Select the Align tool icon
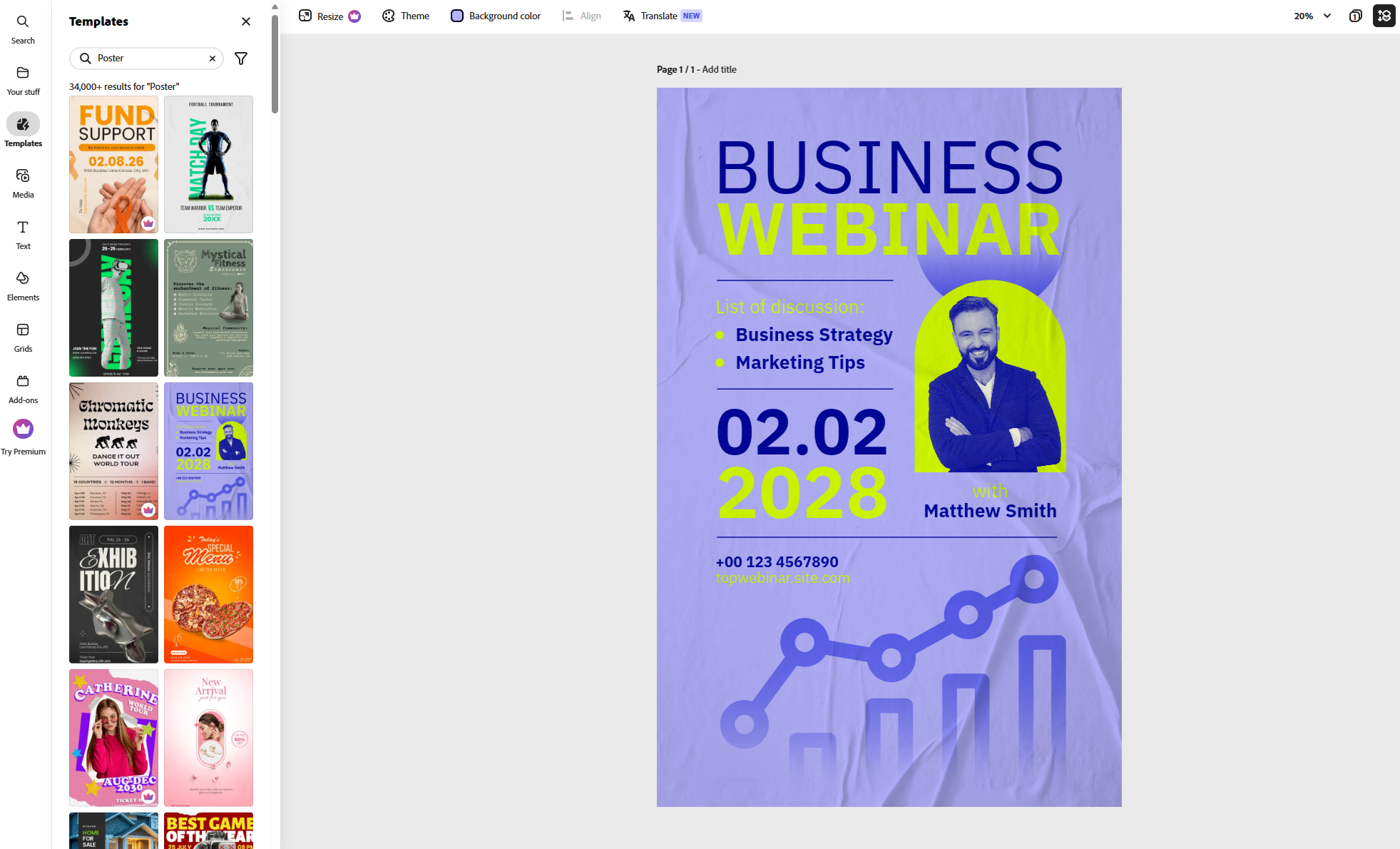Image resolution: width=1400 pixels, height=849 pixels. (x=568, y=15)
